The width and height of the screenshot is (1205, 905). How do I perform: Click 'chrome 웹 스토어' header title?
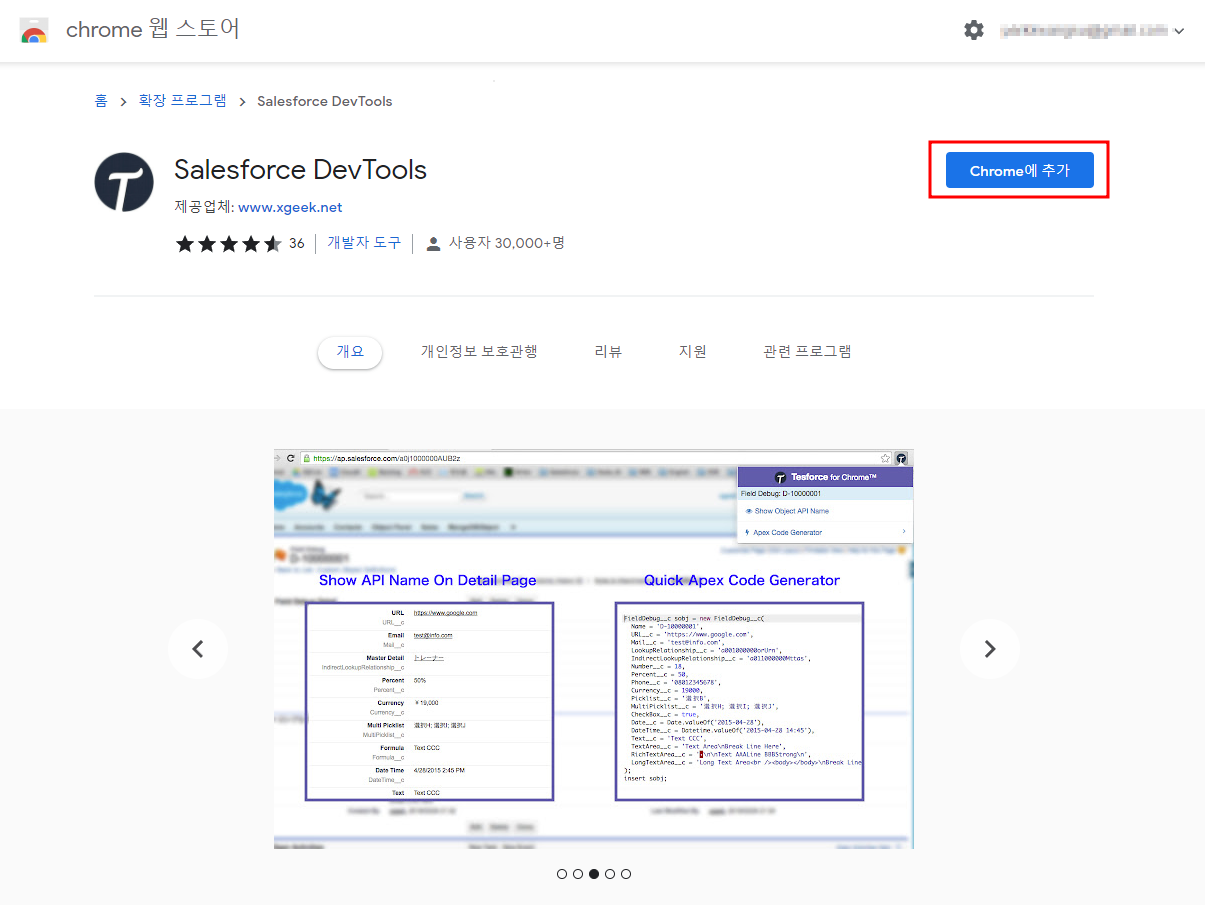(153, 30)
